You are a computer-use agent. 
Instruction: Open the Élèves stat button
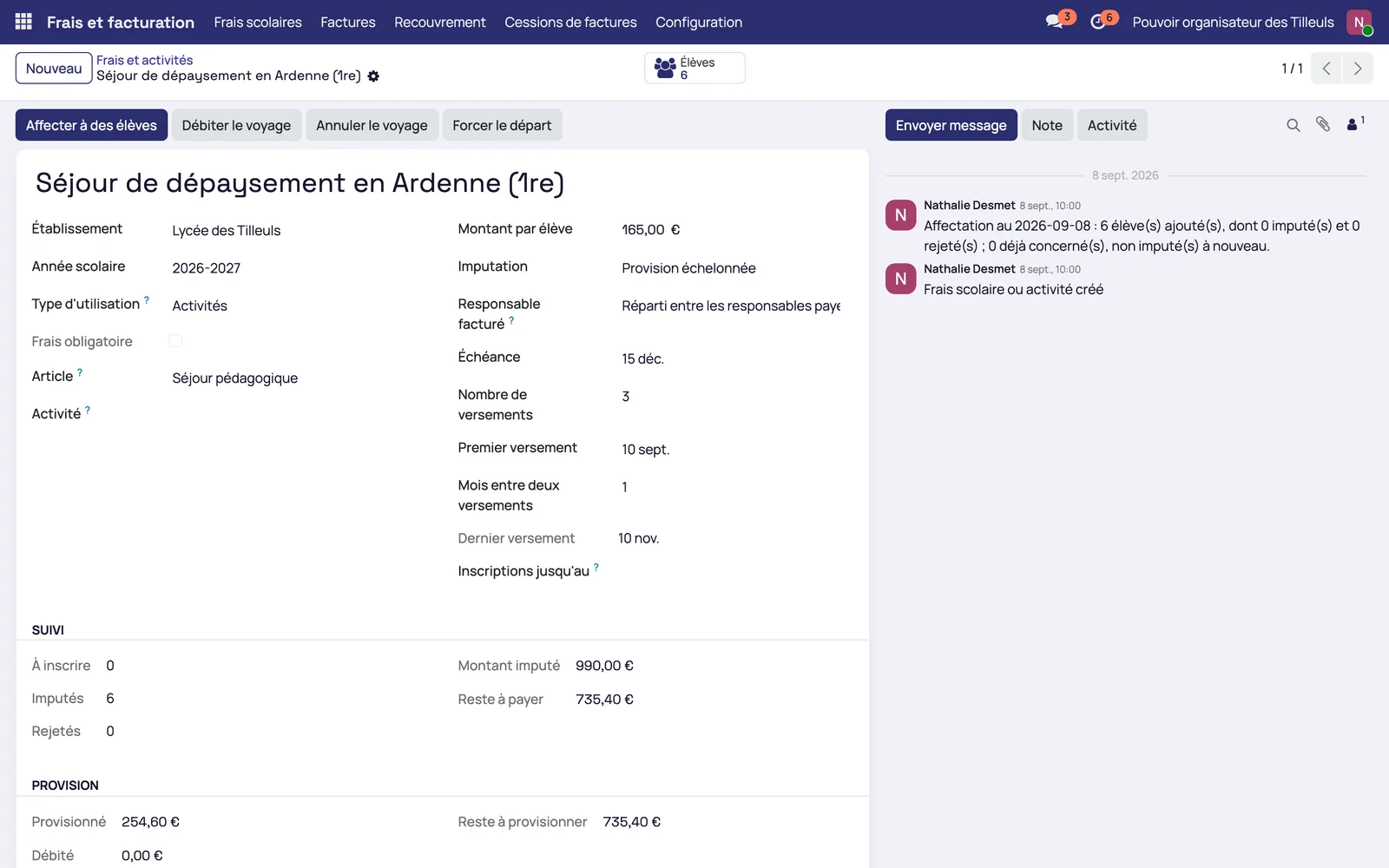694,69
